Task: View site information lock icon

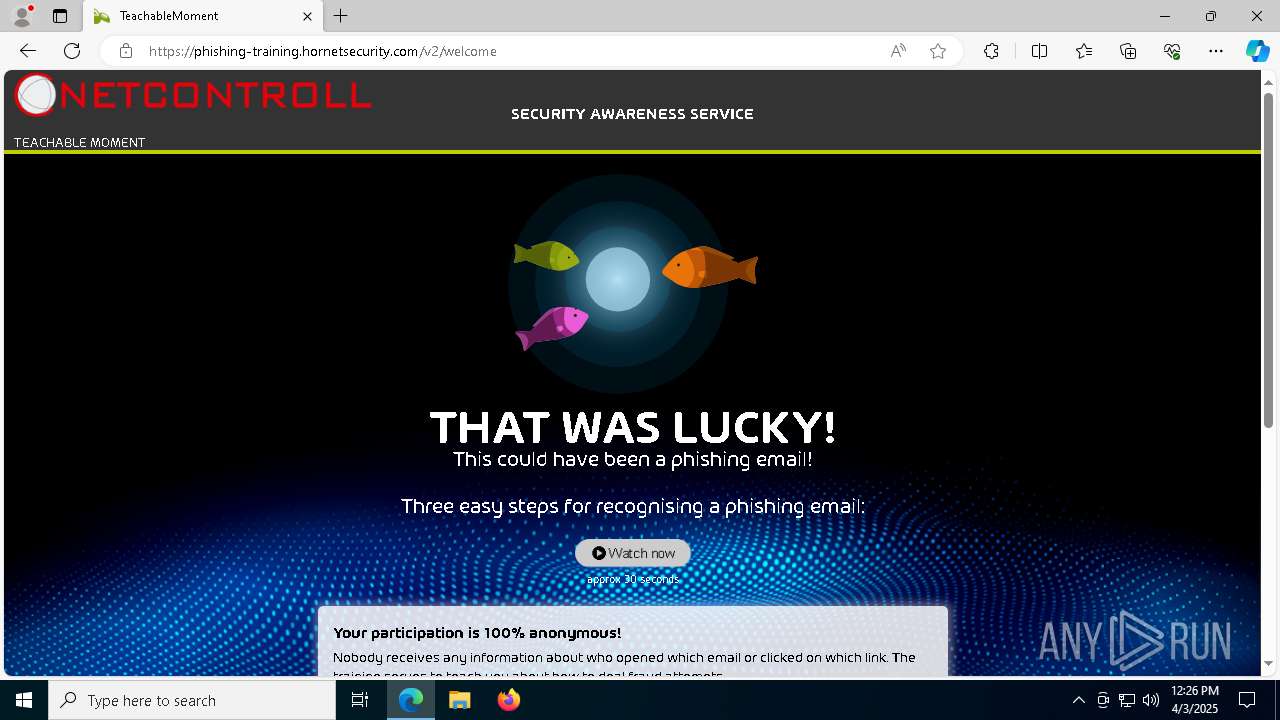Action: [126, 51]
